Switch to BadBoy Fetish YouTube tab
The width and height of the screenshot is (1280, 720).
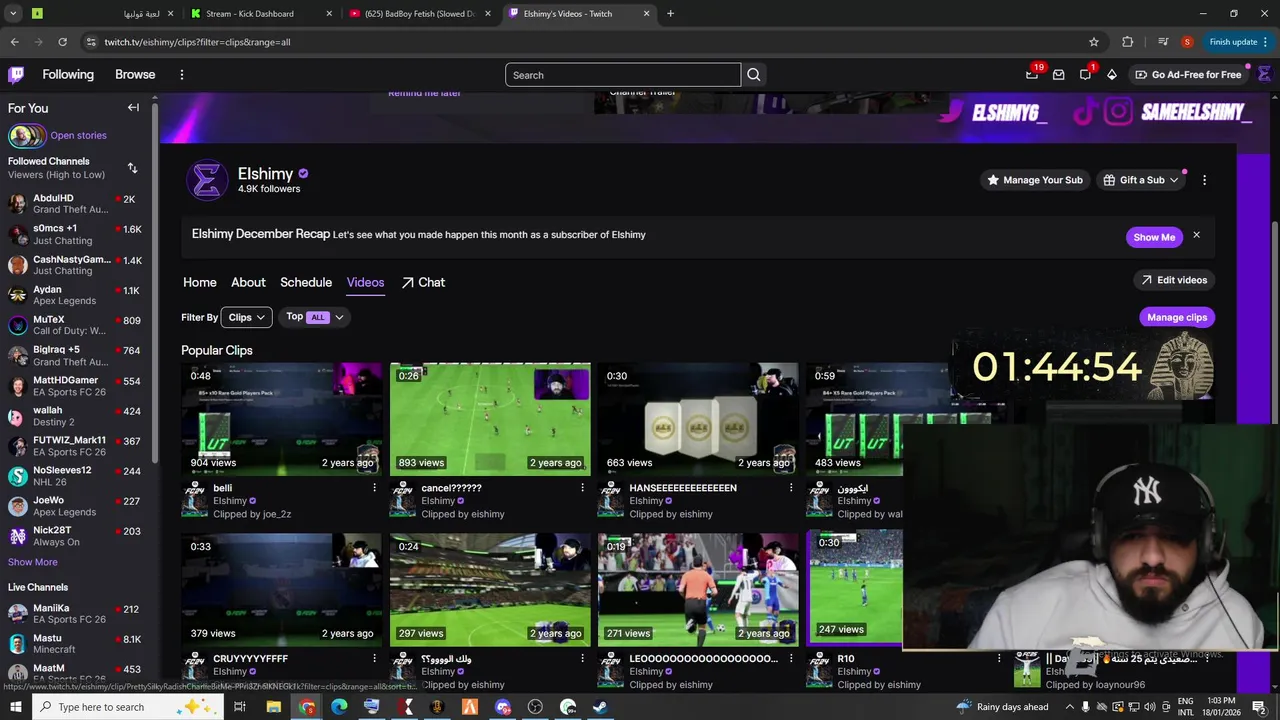coord(420,14)
